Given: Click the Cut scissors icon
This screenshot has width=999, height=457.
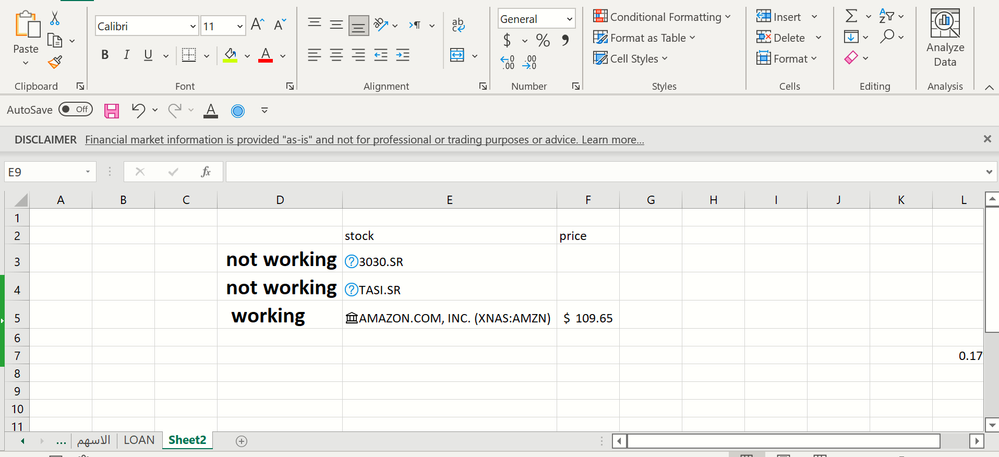Looking at the screenshot, I should (55, 18).
